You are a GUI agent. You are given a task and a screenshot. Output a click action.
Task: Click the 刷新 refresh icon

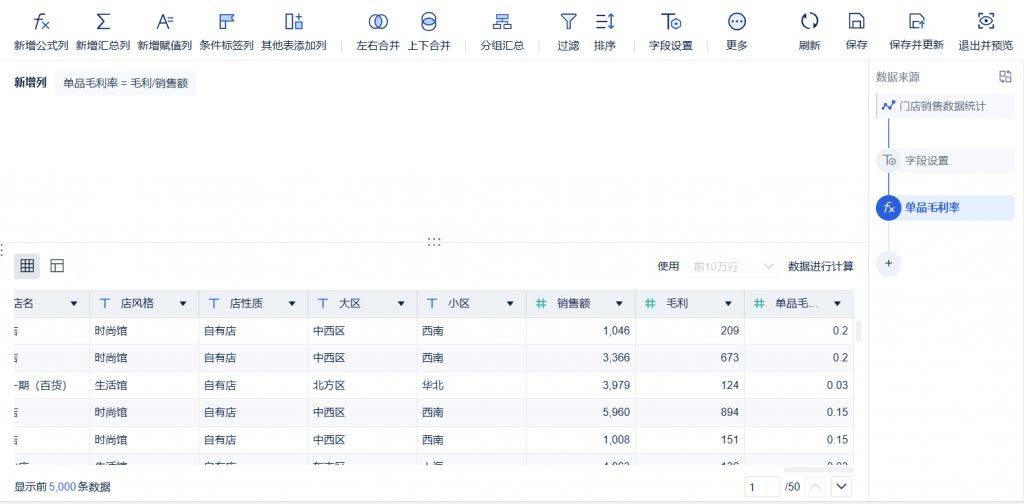[x=809, y=22]
